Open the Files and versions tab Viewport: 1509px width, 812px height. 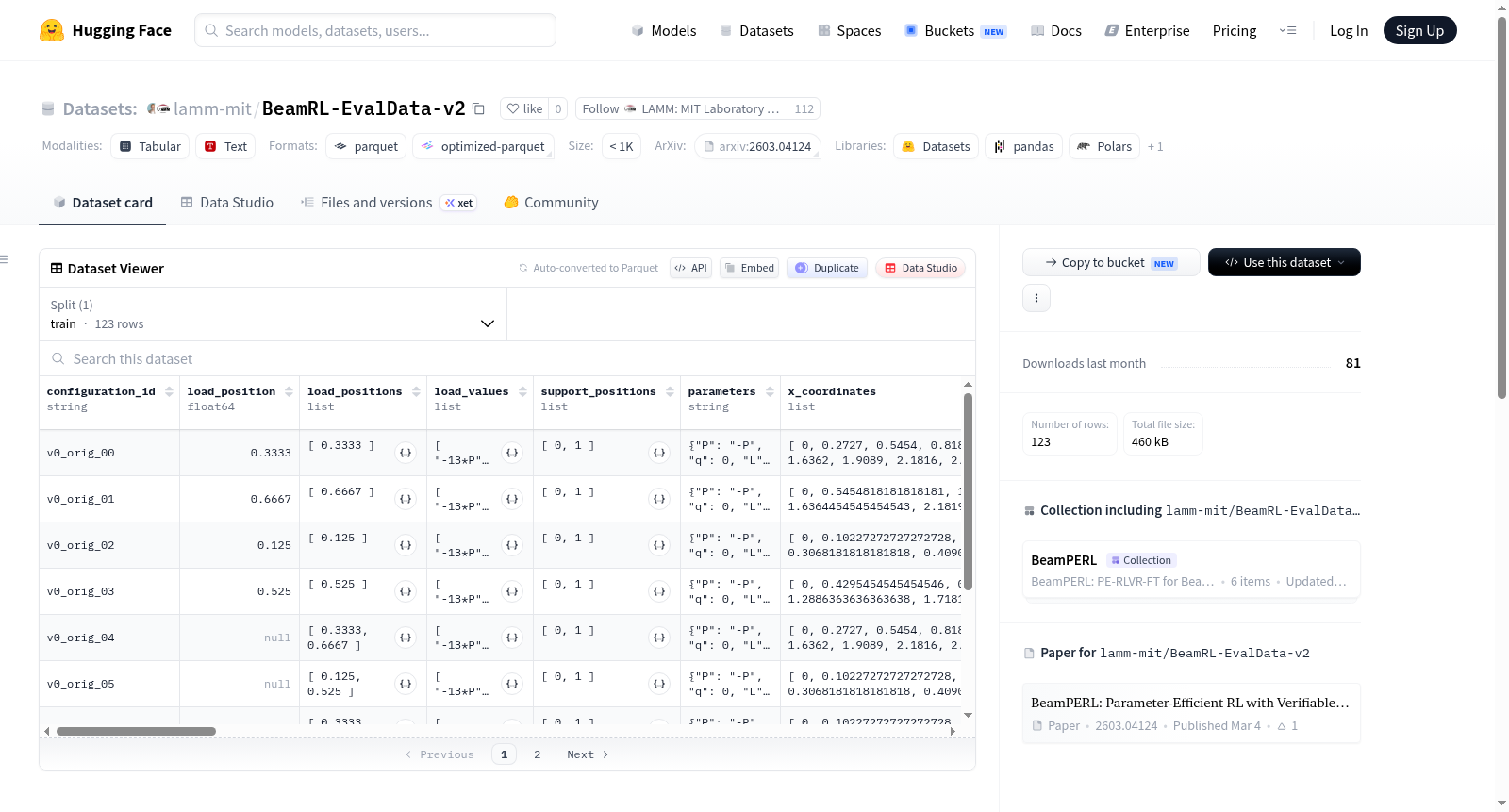pos(389,202)
